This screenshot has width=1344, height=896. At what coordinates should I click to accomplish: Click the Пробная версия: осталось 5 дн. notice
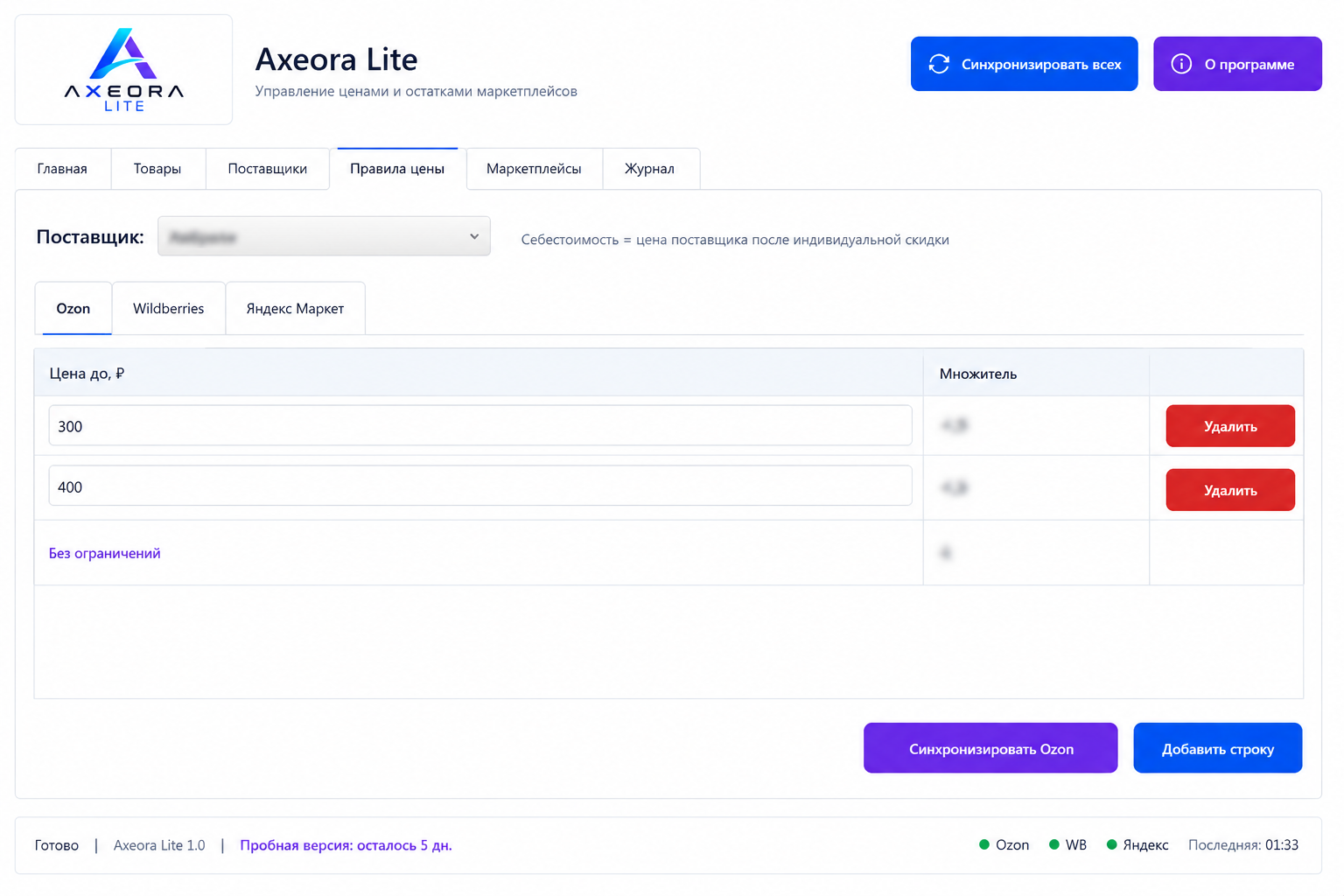346,845
